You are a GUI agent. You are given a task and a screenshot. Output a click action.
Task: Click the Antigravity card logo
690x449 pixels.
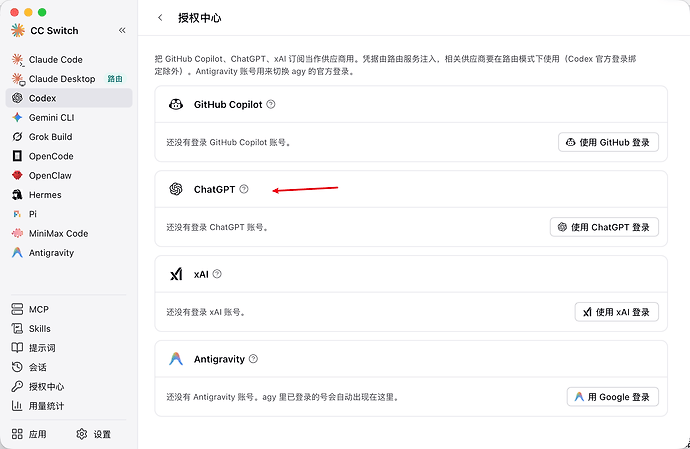click(176, 359)
